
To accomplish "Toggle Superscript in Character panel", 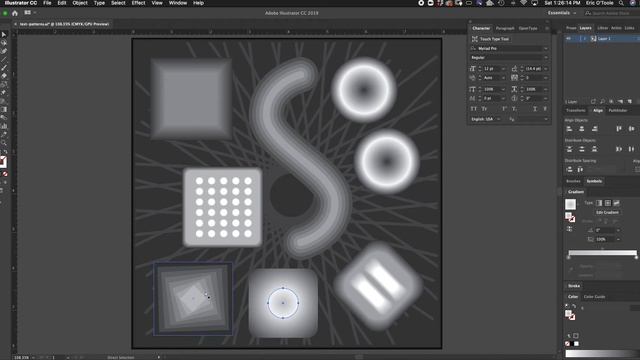I will pyautogui.click(x=504, y=109).
